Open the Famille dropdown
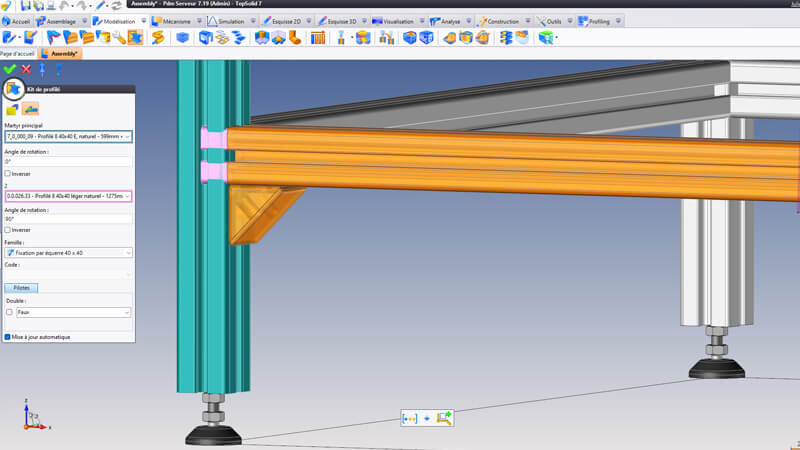Screen dimensions: 800x450 pos(126,253)
